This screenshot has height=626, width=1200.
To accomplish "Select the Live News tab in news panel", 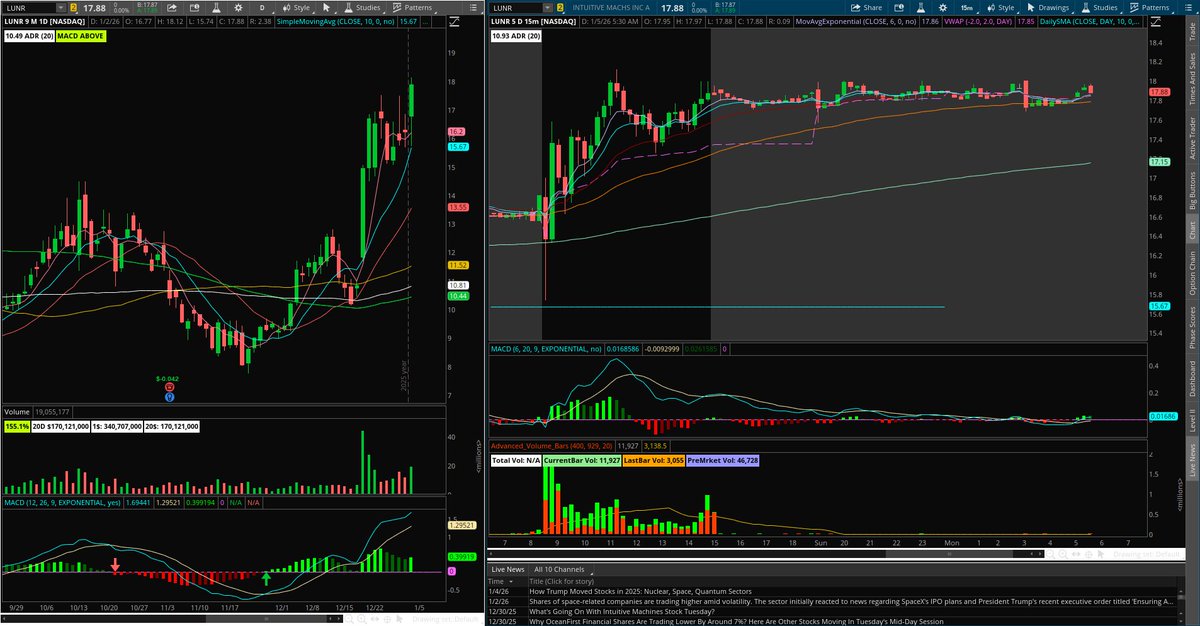I will pos(508,569).
